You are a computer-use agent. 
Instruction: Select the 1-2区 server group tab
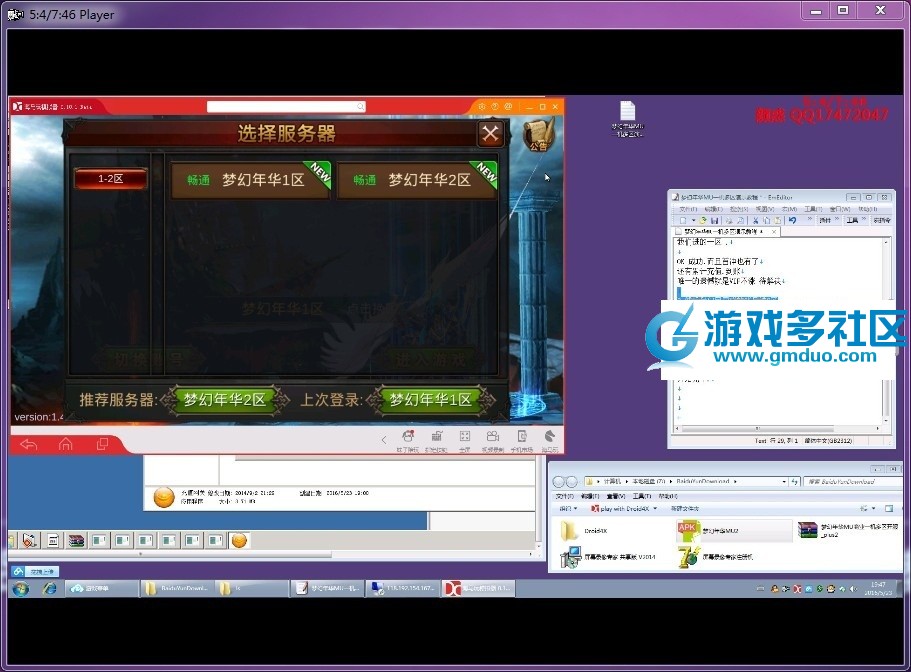click(110, 178)
